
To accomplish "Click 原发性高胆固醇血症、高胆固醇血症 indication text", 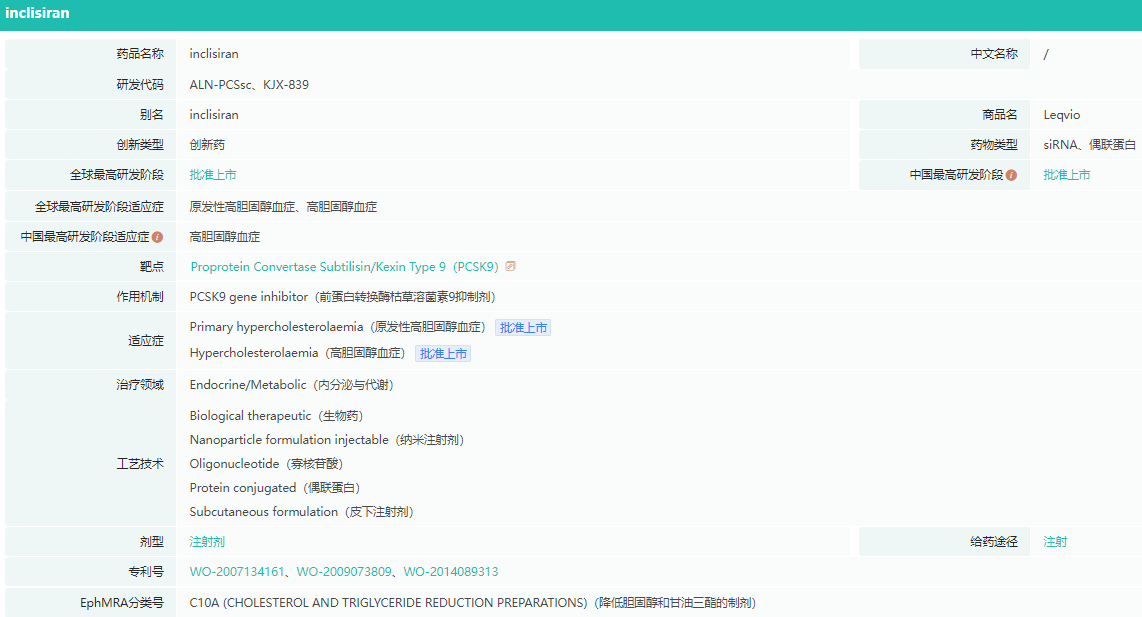I will [x=283, y=207].
